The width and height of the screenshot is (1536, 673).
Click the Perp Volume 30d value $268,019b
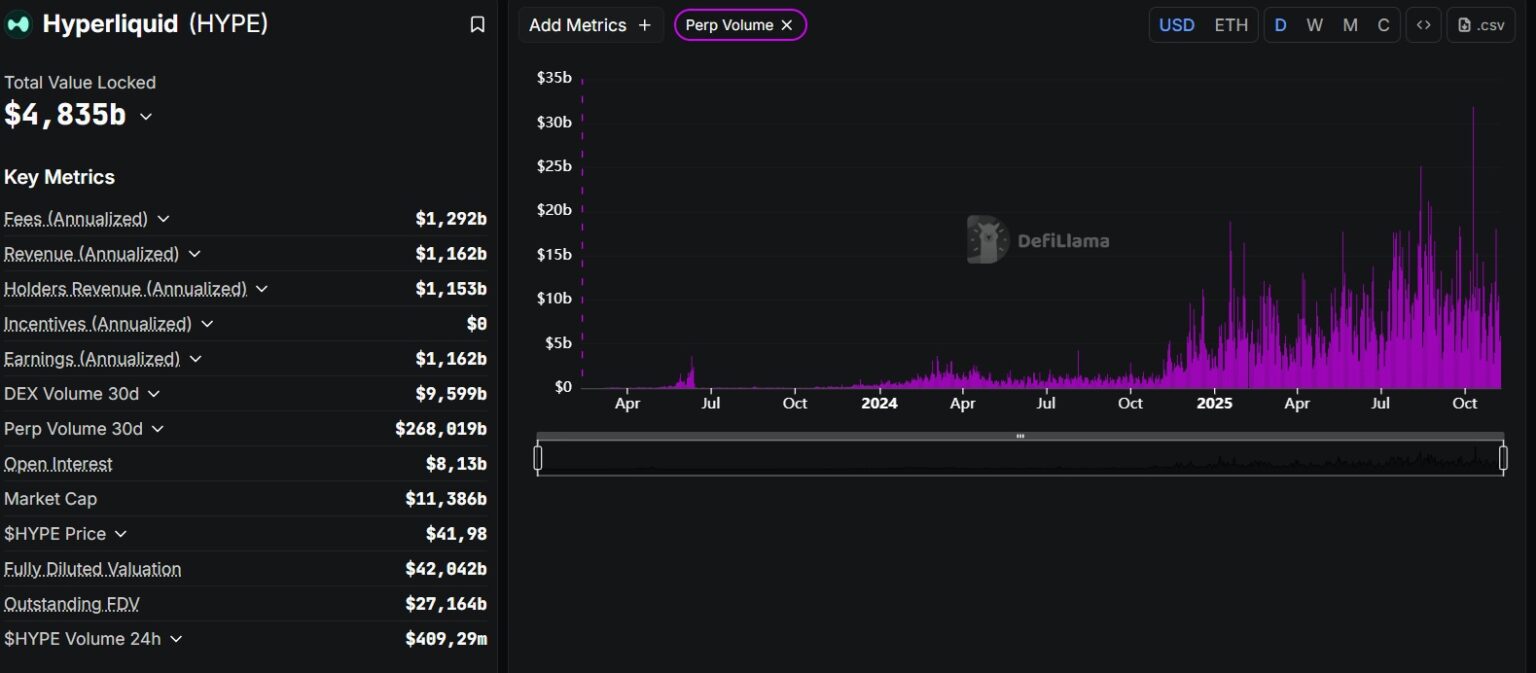point(441,429)
